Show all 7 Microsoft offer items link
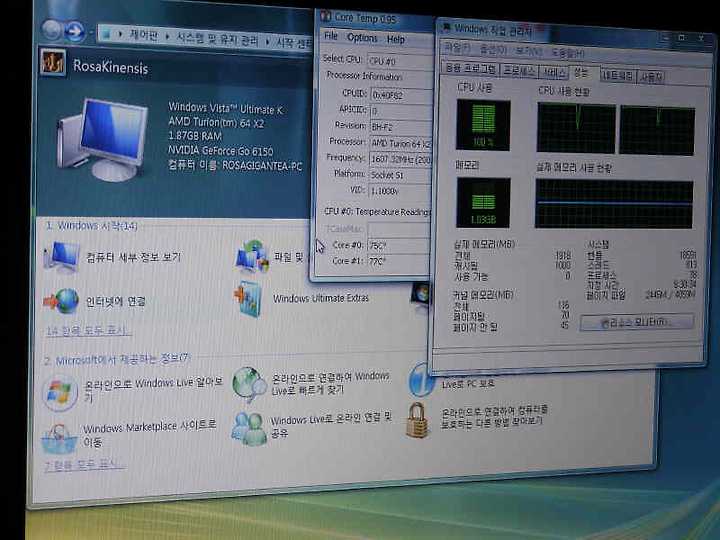The height and width of the screenshot is (540, 720). (x=84, y=465)
